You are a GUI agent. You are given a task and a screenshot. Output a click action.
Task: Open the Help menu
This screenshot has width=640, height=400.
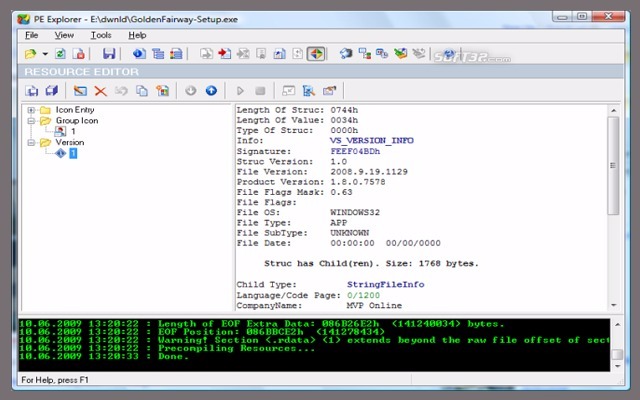pyautogui.click(x=138, y=35)
